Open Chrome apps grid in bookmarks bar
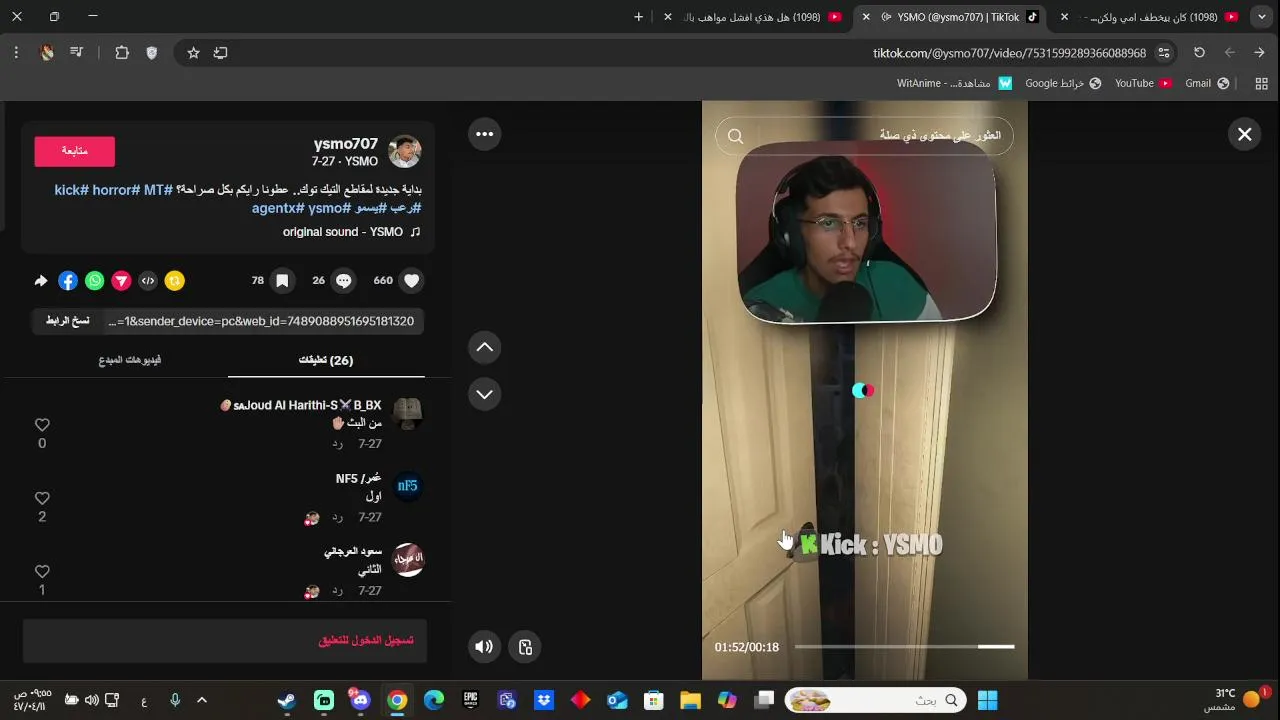1280x720 pixels. (1261, 84)
